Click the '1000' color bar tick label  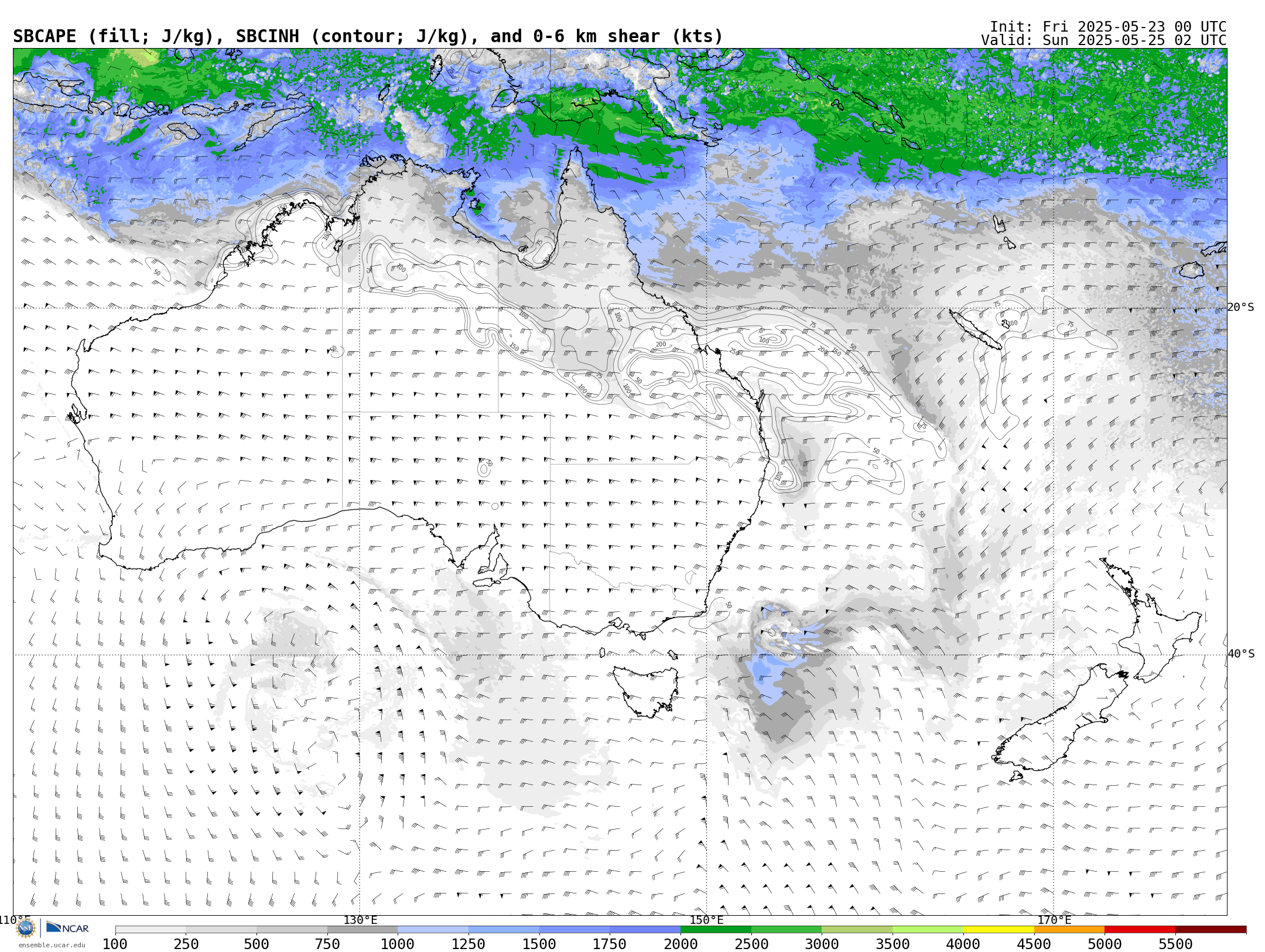398,944
